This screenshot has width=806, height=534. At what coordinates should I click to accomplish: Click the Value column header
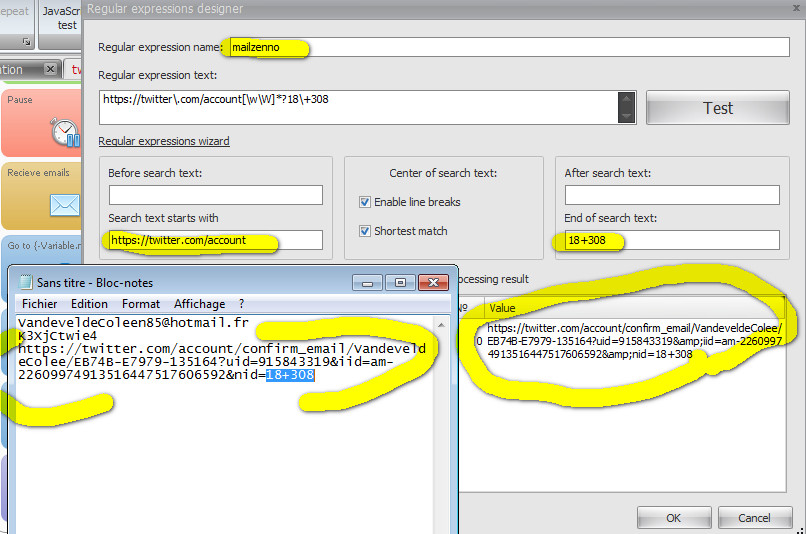pyautogui.click(x=634, y=307)
